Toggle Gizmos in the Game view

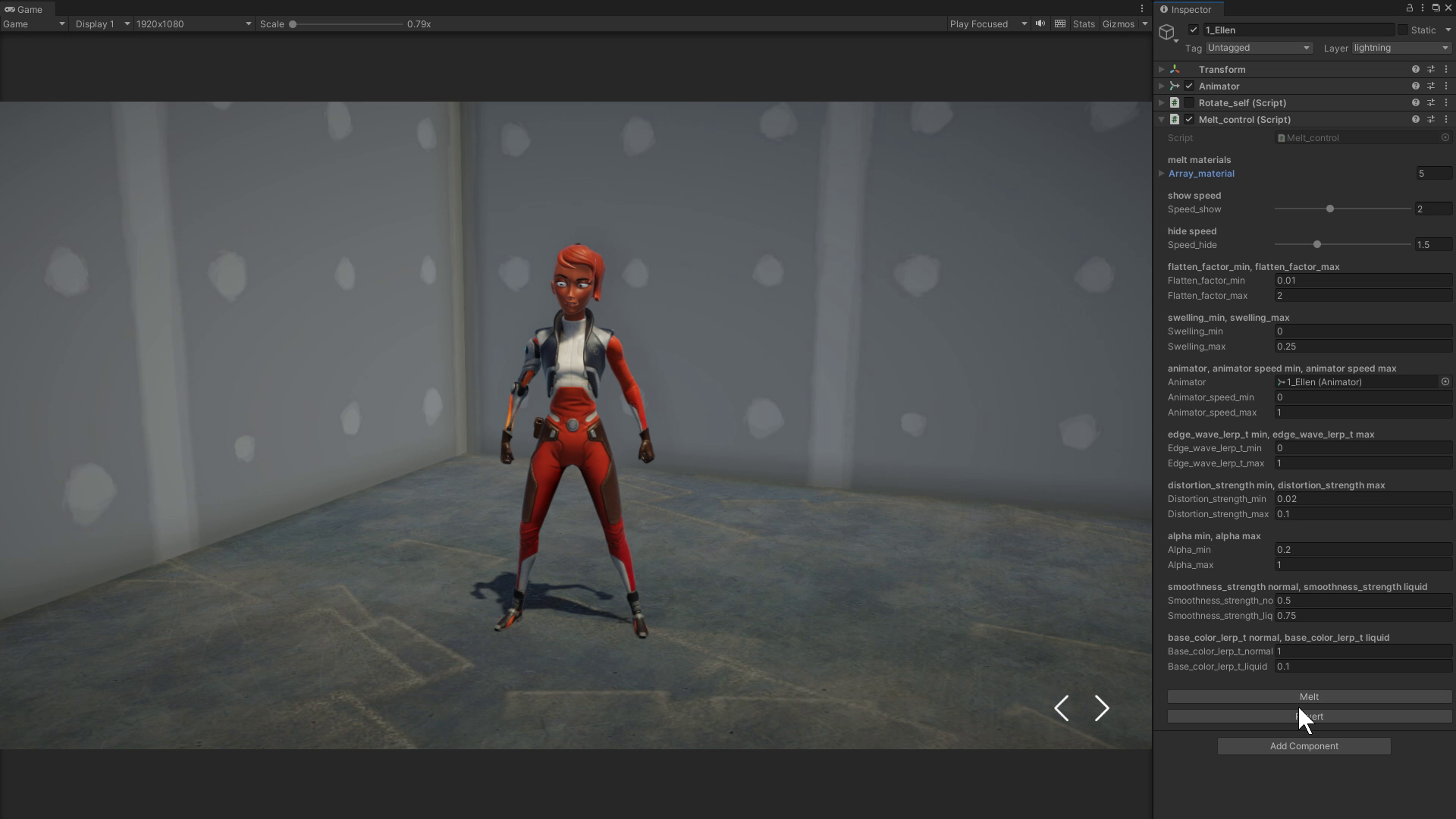(1119, 24)
